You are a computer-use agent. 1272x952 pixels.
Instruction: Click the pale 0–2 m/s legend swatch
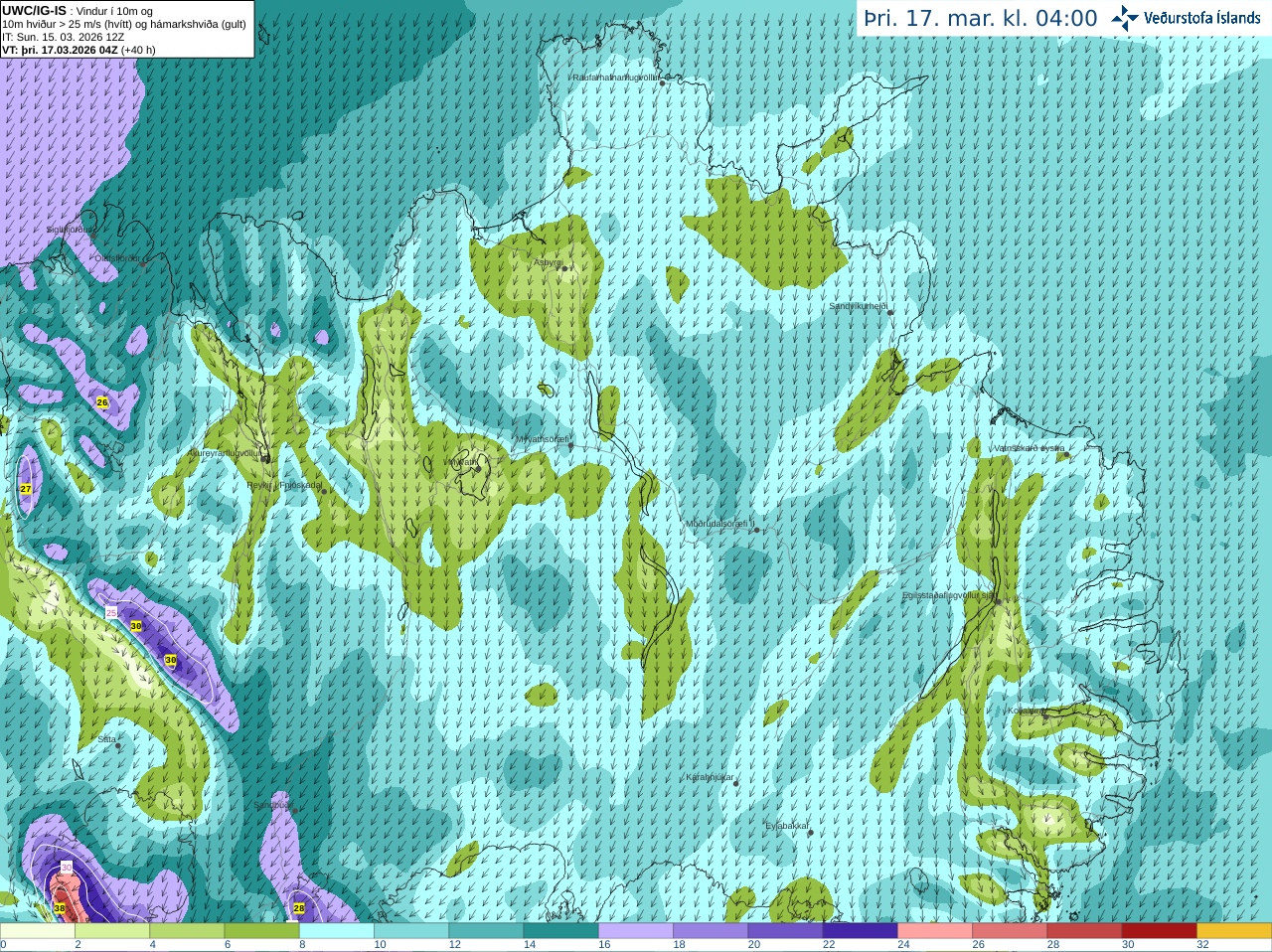point(37,931)
